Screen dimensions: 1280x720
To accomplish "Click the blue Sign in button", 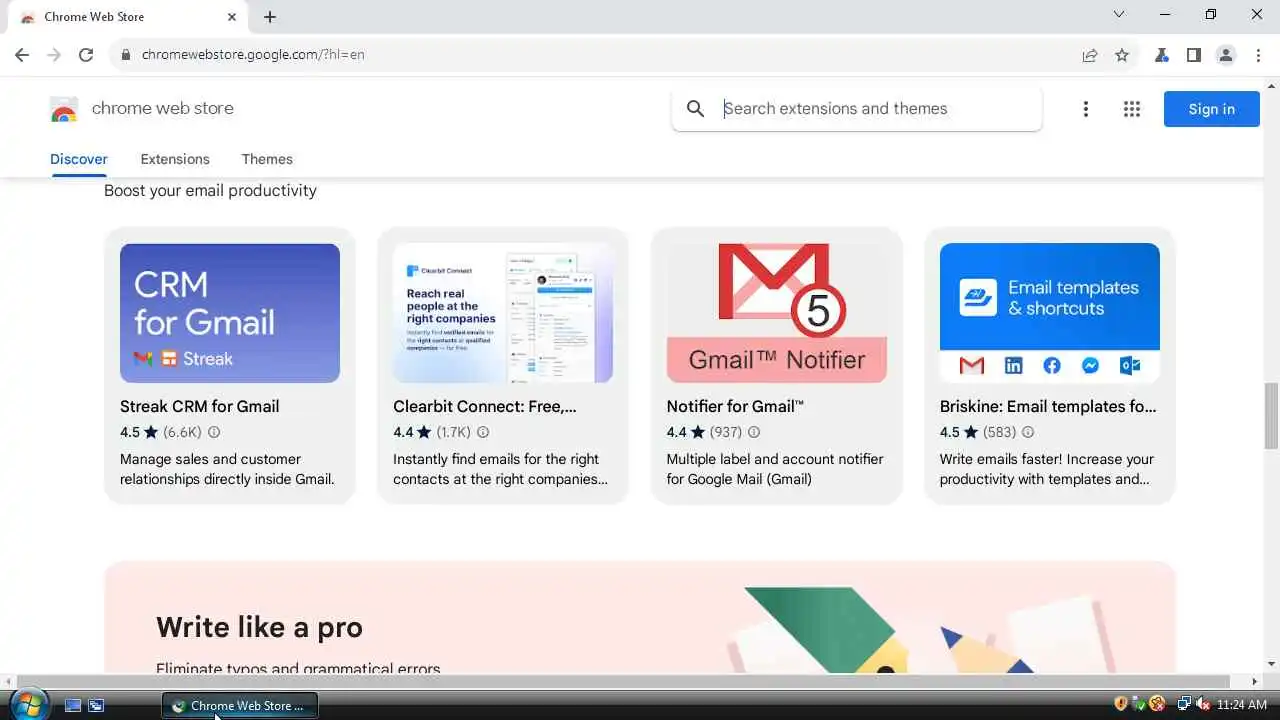I will coord(1212,109).
